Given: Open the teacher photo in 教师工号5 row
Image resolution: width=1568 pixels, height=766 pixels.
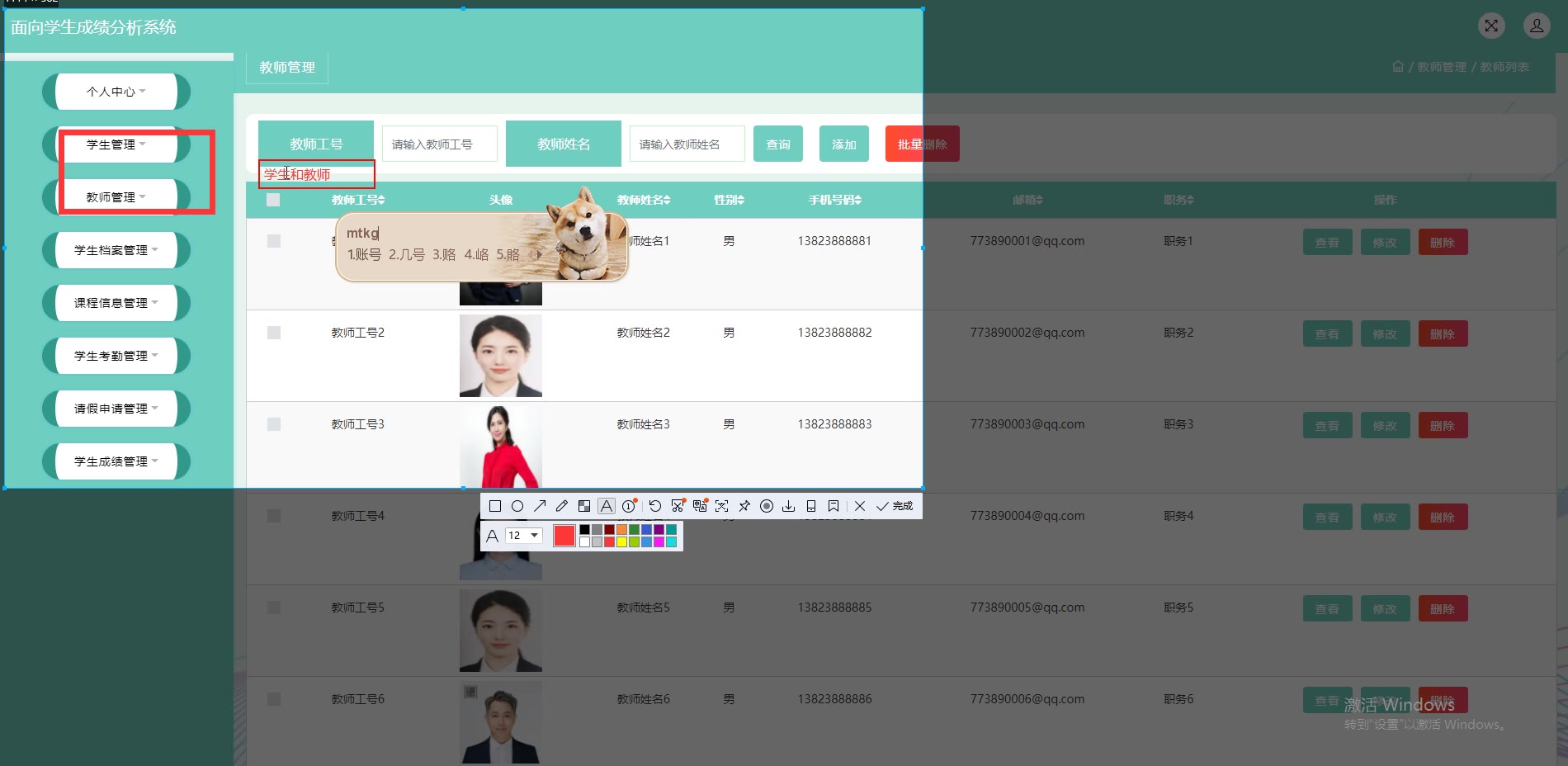Looking at the screenshot, I should pyautogui.click(x=501, y=631).
